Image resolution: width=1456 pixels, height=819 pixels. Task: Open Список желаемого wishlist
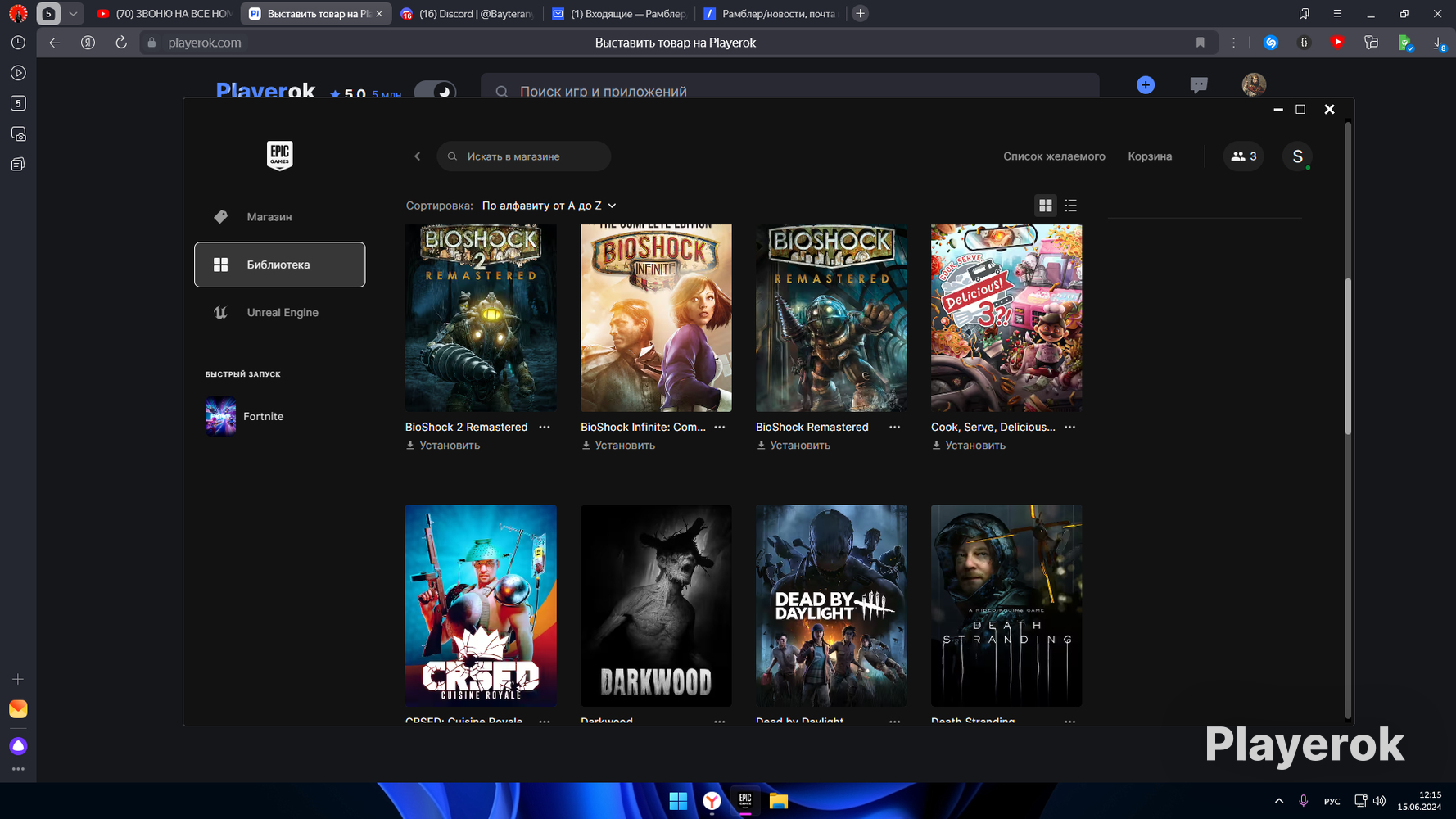point(1054,156)
